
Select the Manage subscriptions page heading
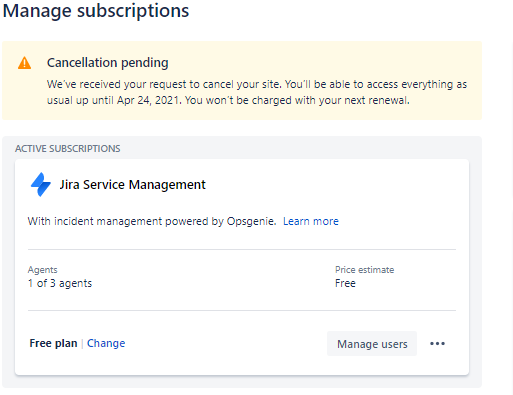click(96, 11)
